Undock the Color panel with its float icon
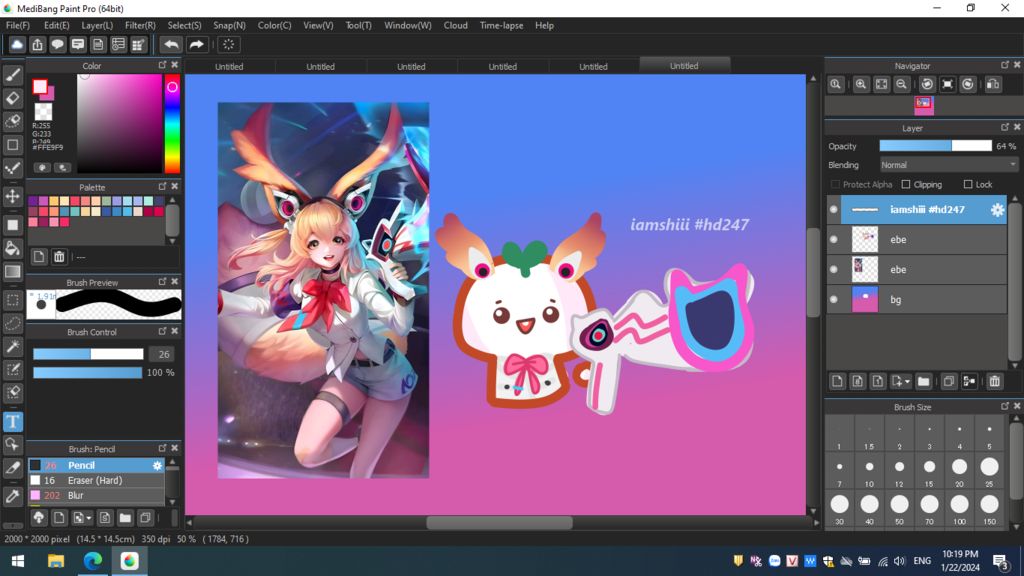This screenshot has height=576, width=1024. click(x=162, y=65)
